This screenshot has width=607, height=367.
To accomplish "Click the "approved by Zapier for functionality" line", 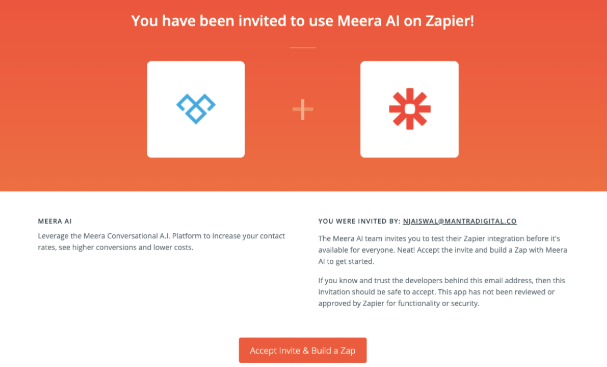I will click(x=399, y=303).
